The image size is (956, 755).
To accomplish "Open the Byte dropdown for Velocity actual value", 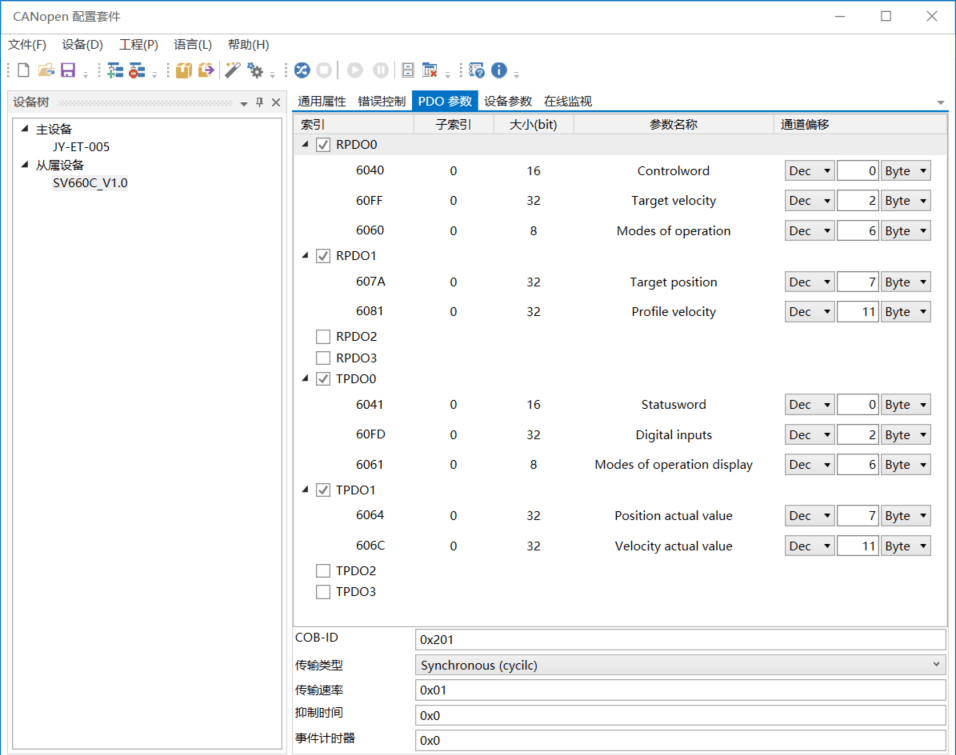I will pos(905,546).
